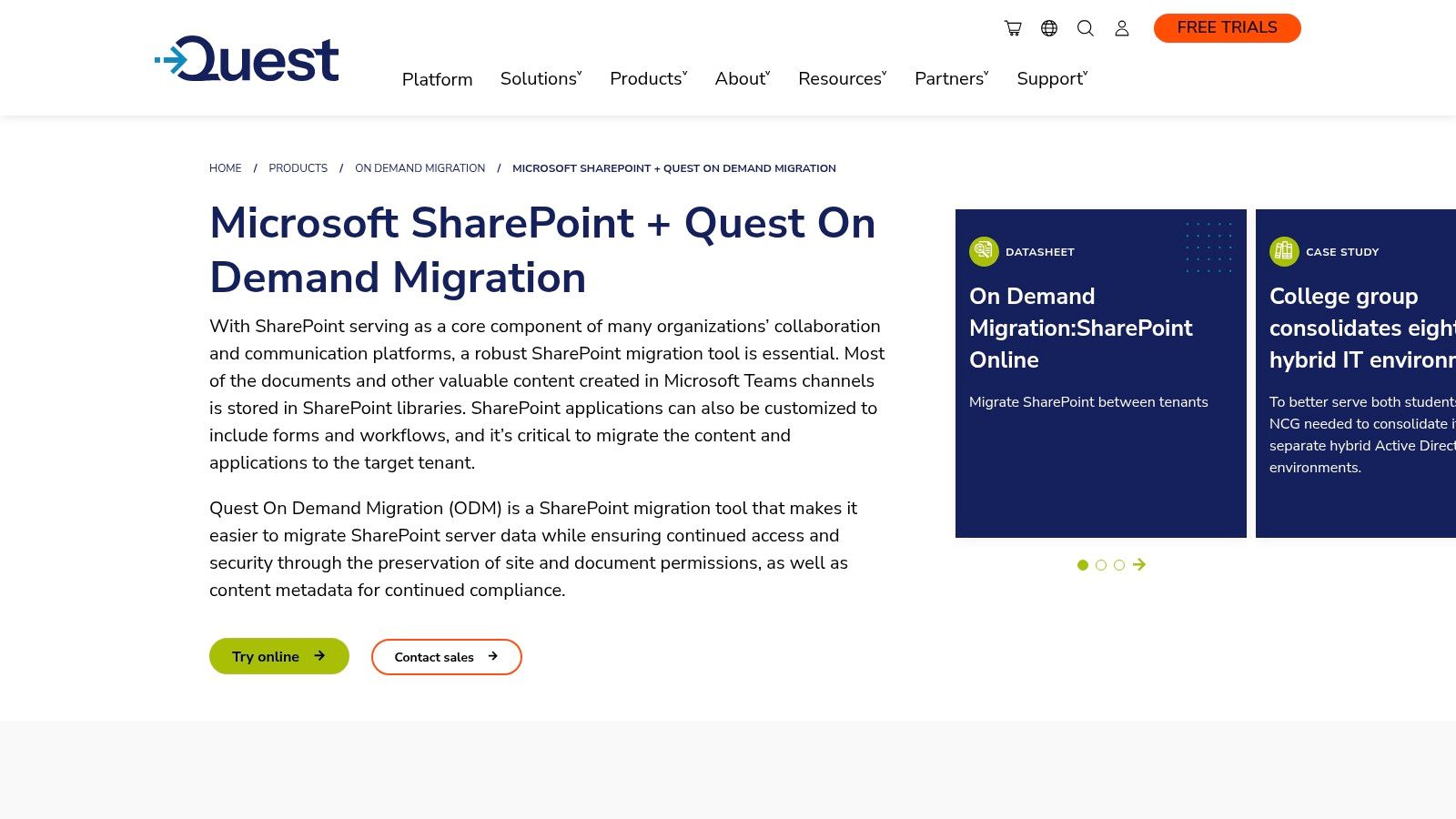Select the second carousel dot
The width and height of the screenshot is (1456, 819).
(1101, 565)
